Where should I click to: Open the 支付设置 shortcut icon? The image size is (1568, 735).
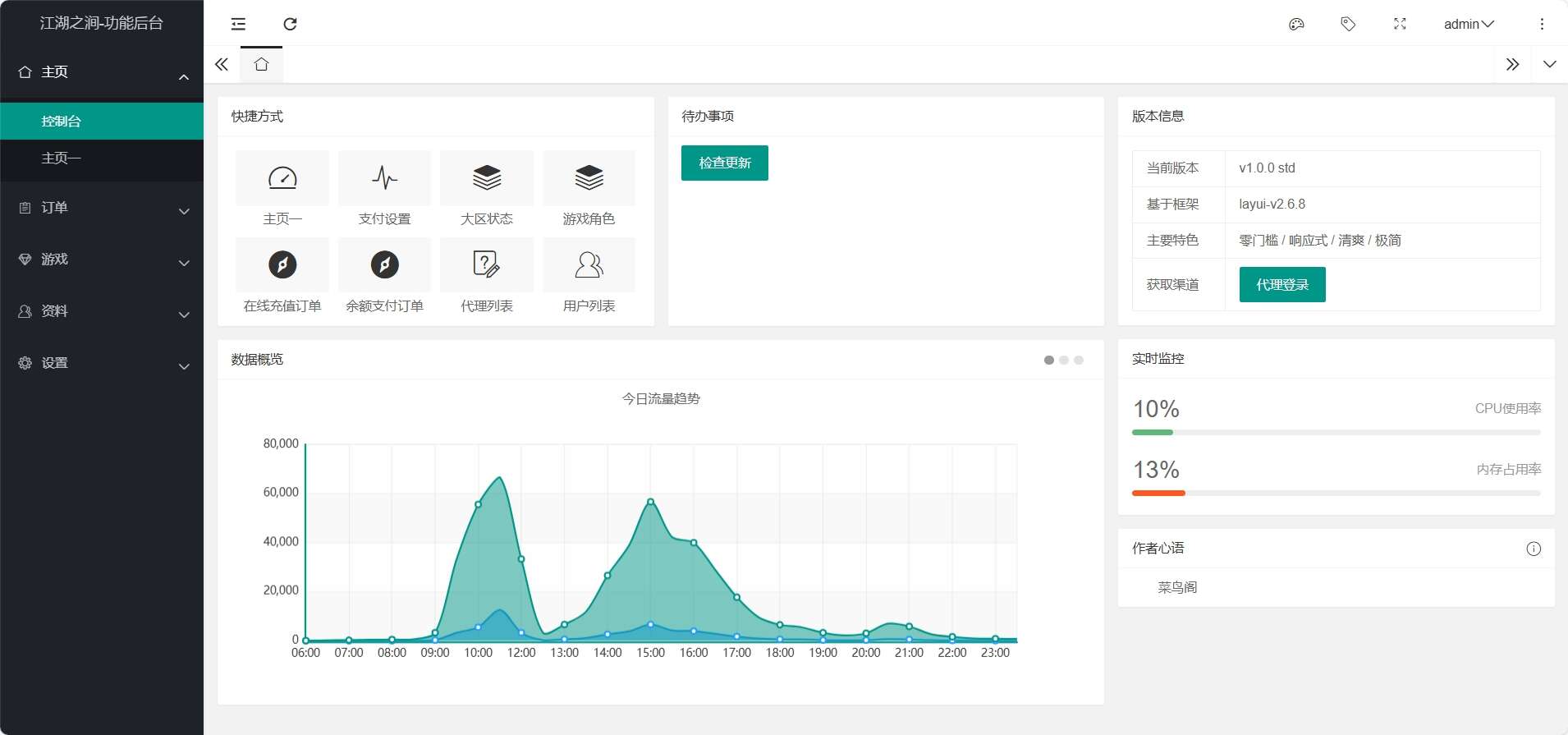click(x=384, y=178)
